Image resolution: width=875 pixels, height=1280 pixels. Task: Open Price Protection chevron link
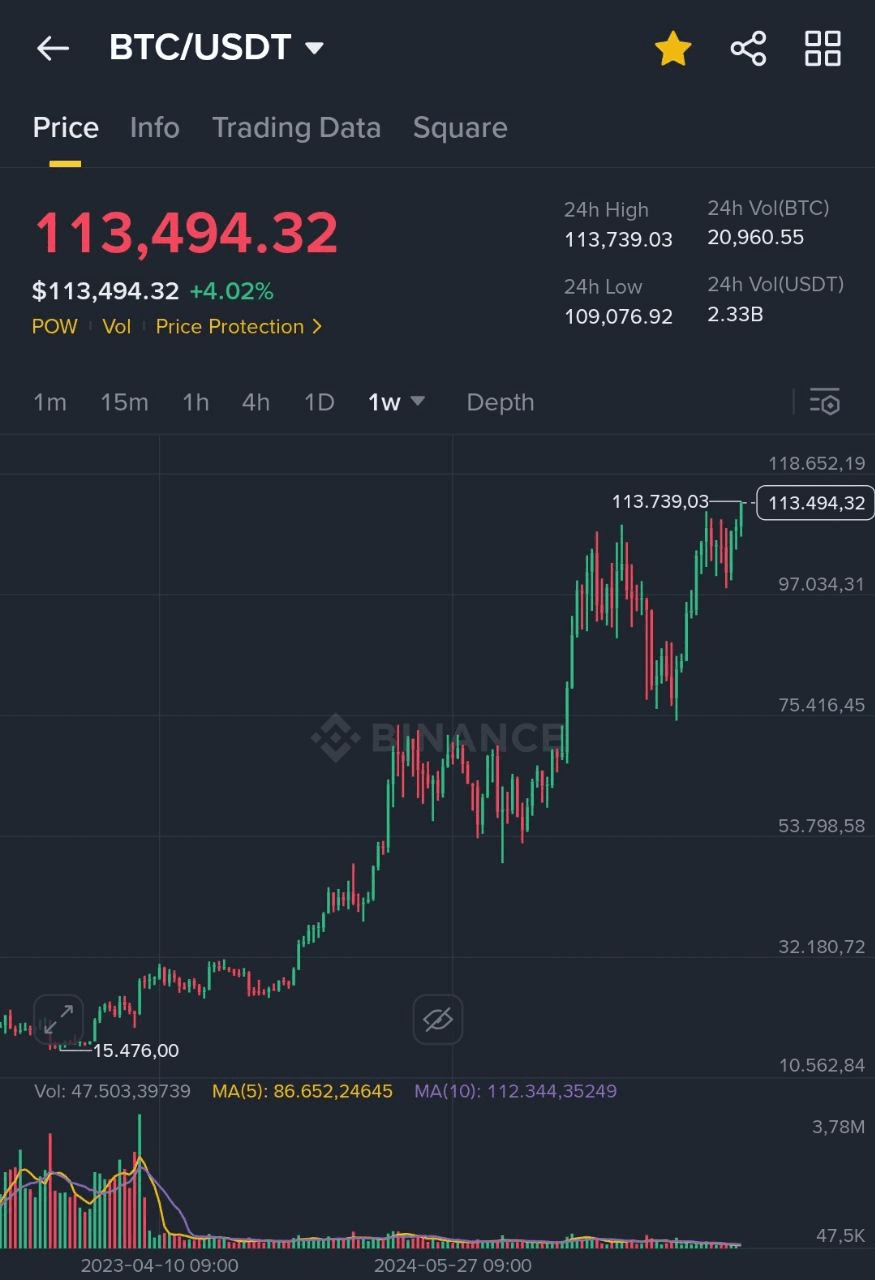click(239, 327)
